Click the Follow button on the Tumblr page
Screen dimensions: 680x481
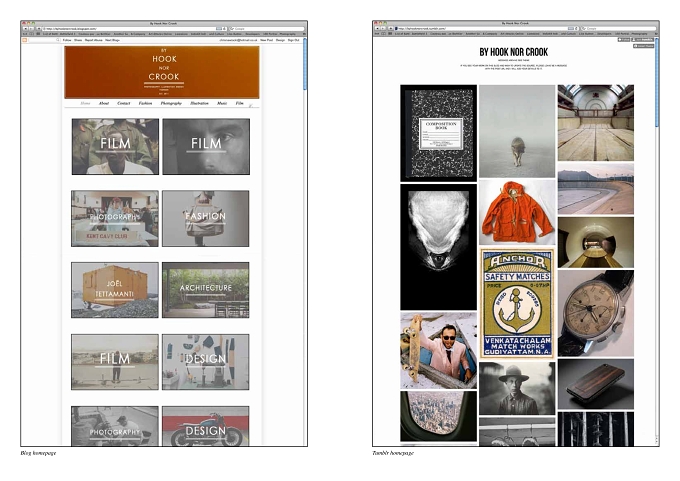click(x=624, y=39)
